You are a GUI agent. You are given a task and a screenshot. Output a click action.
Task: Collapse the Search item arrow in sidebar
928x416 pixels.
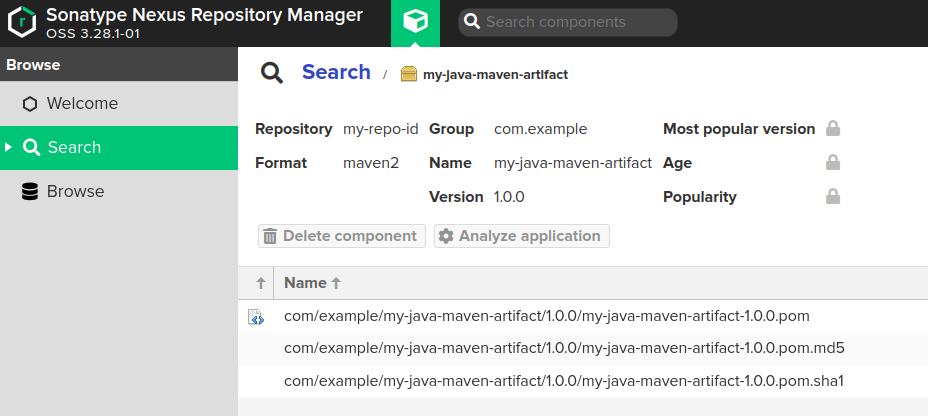point(8,147)
